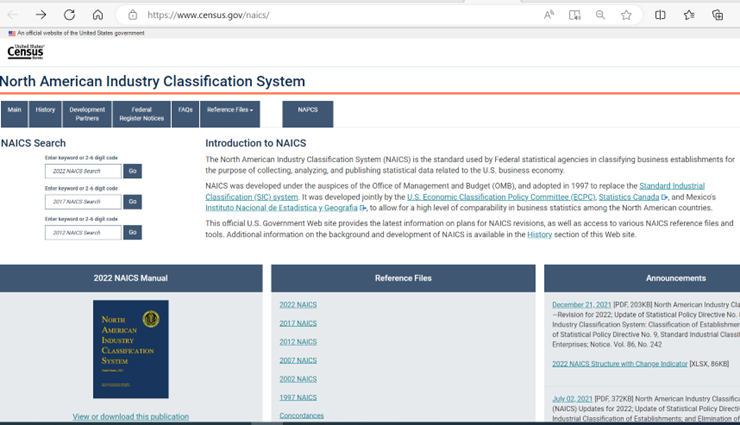This screenshot has width=740, height=425.
Task: Click View or download this publication
Action: 131,417
